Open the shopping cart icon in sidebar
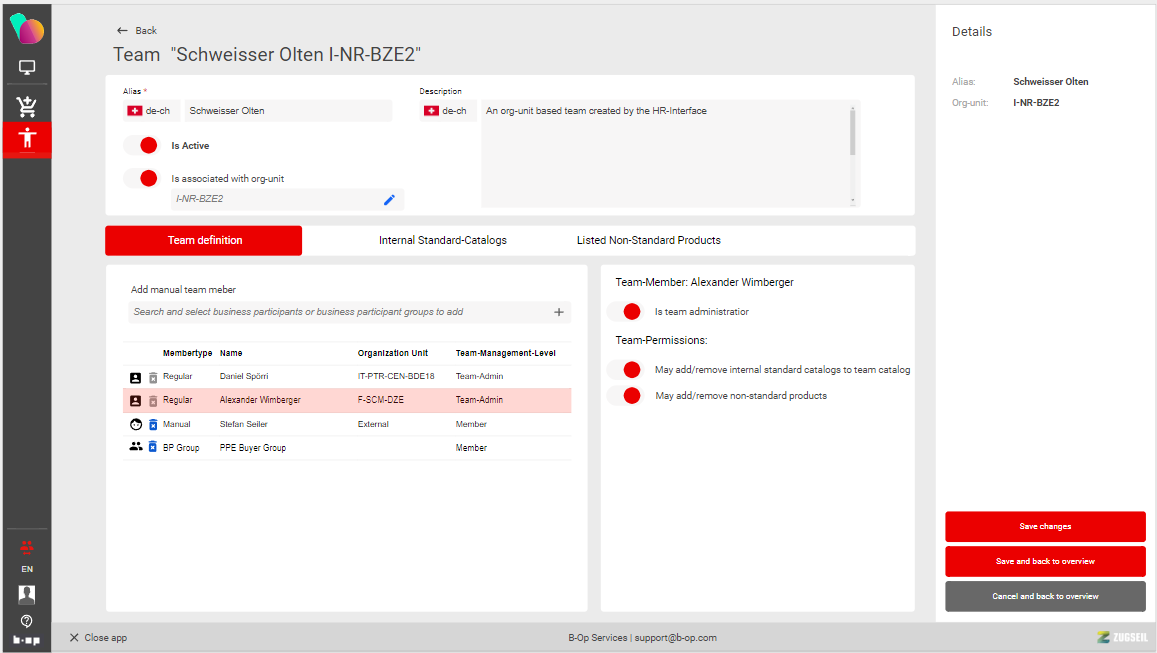Image resolution: width=1157 pixels, height=653 pixels. coord(27,106)
